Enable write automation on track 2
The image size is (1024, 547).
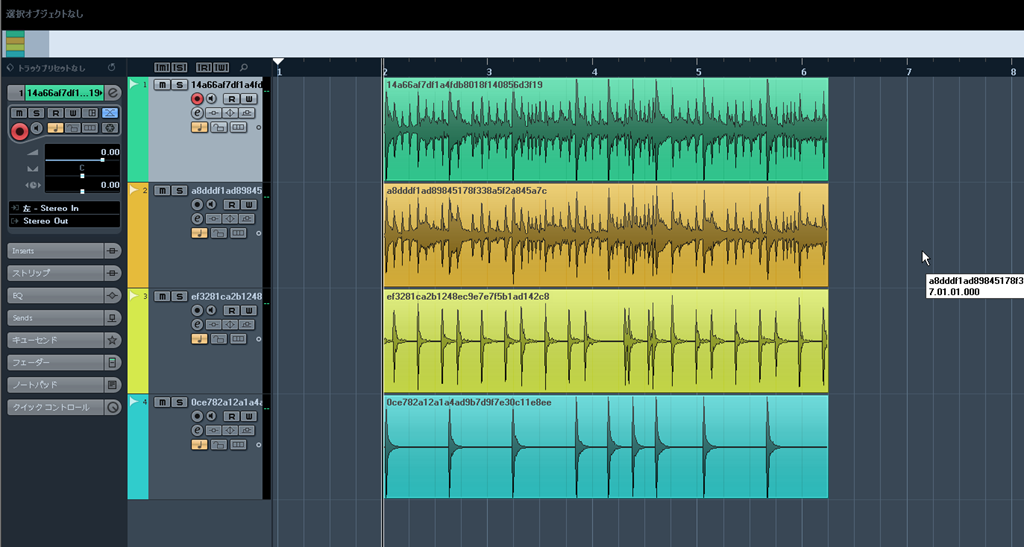coord(248,204)
